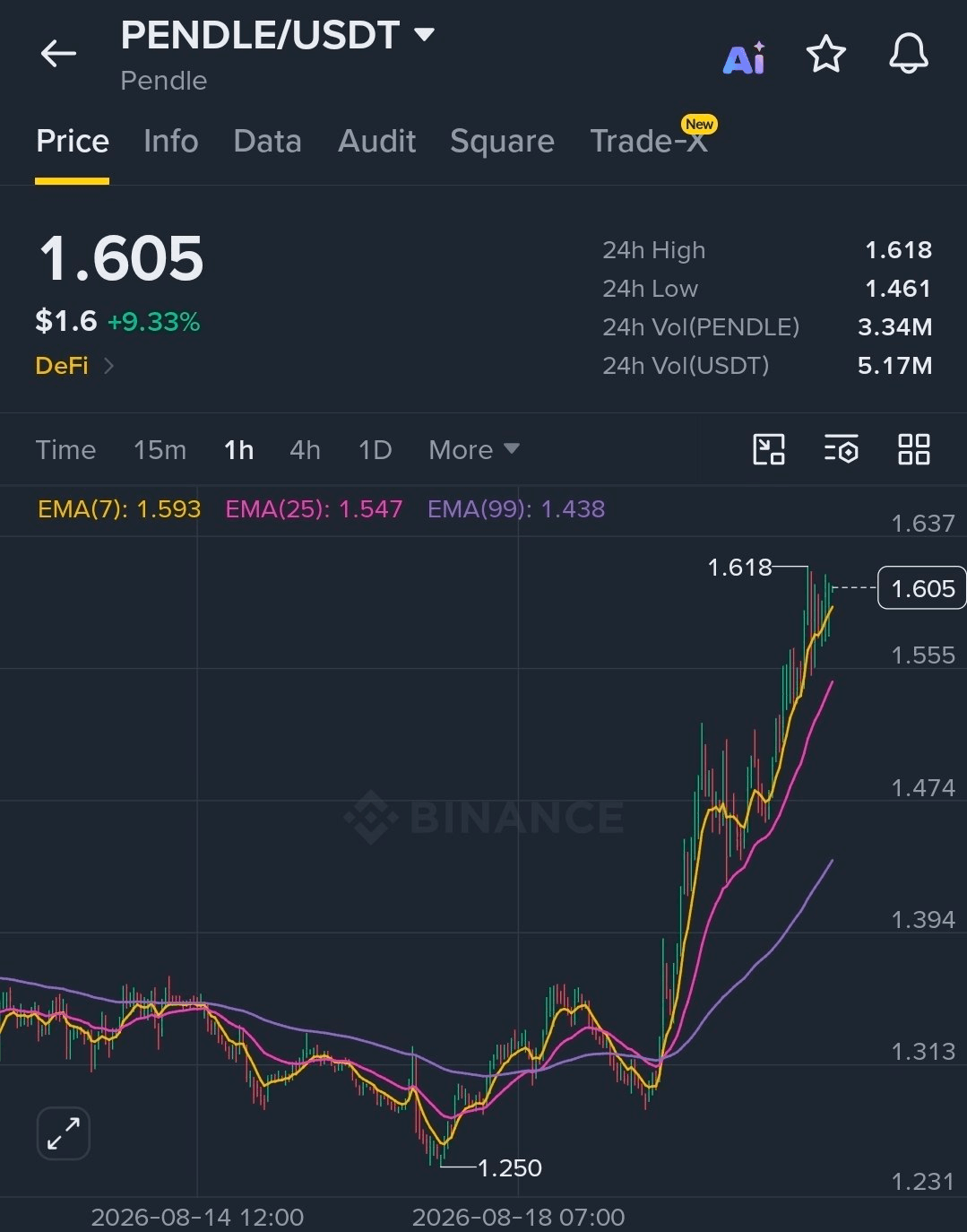
Task: Click the 1.618 high marker on chart
Action: [739, 567]
